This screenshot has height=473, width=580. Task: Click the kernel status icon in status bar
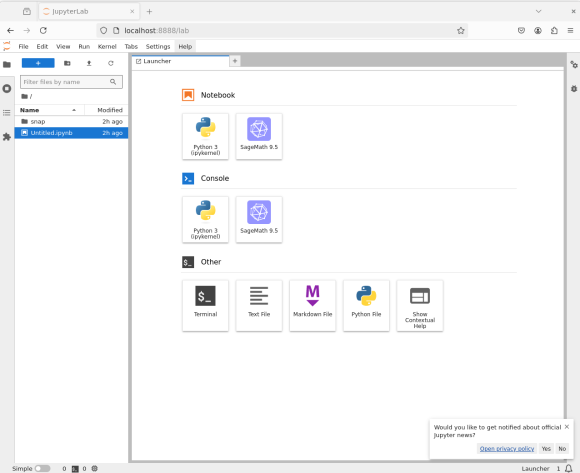[95, 469]
